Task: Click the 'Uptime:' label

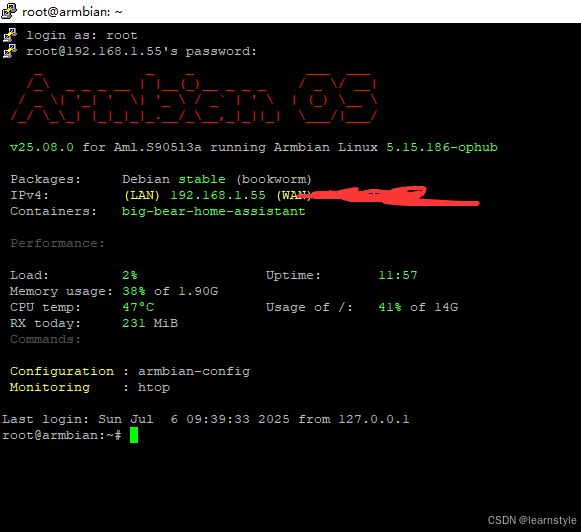Action: pyautogui.click(x=293, y=275)
